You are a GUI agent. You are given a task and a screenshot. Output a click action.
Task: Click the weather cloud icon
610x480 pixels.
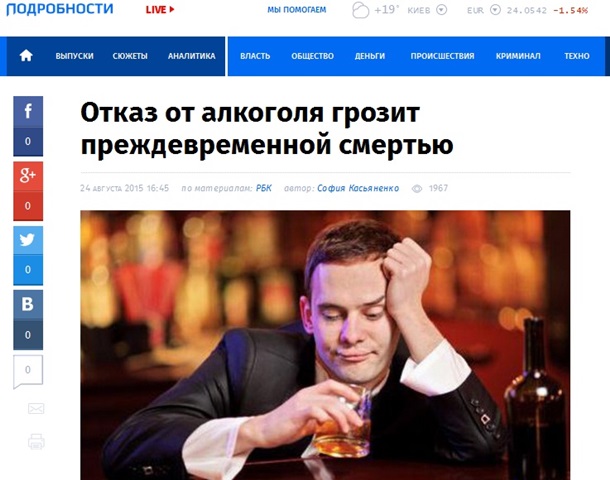click(360, 10)
